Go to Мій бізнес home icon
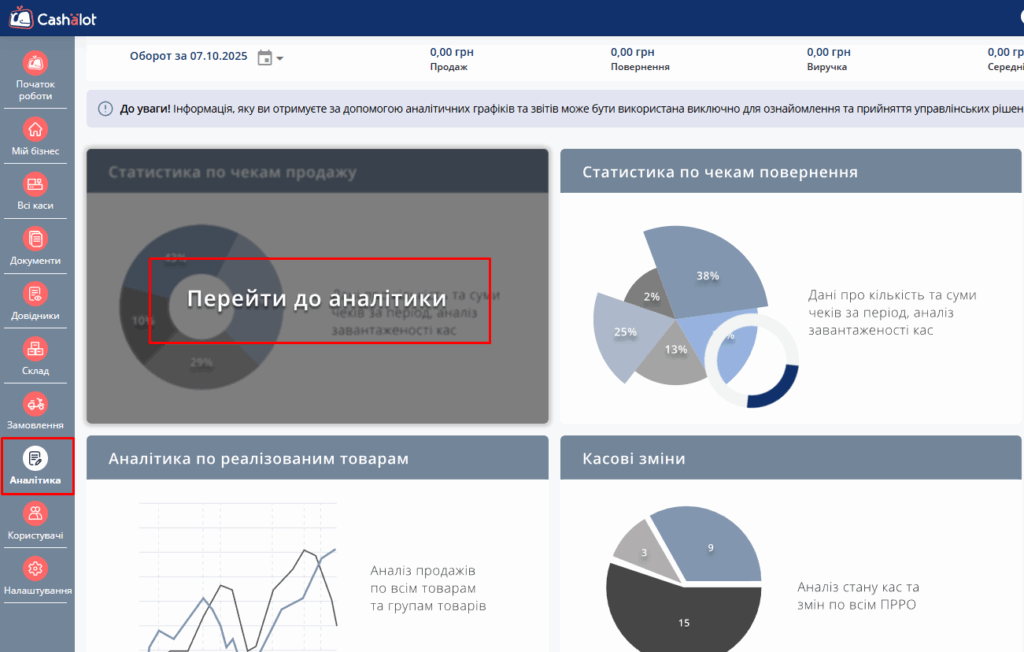Viewport: 1024px width, 652px height. [36, 130]
